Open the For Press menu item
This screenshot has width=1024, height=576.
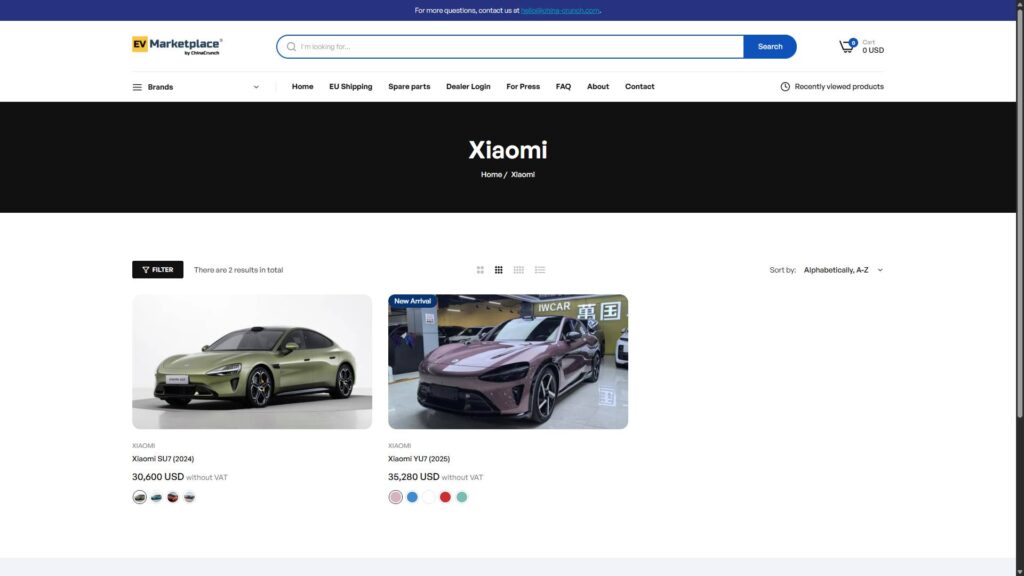(523, 86)
